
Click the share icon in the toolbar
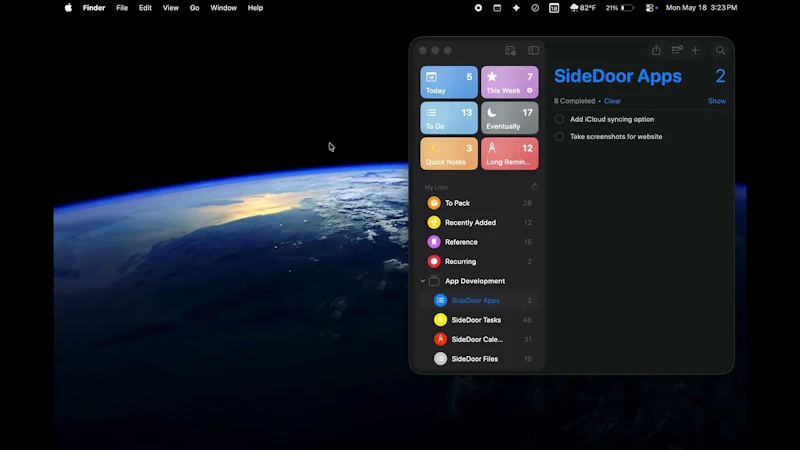pos(656,50)
